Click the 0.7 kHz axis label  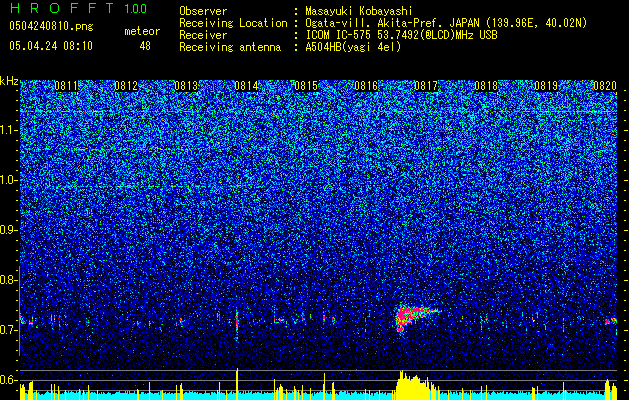point(9,330)
